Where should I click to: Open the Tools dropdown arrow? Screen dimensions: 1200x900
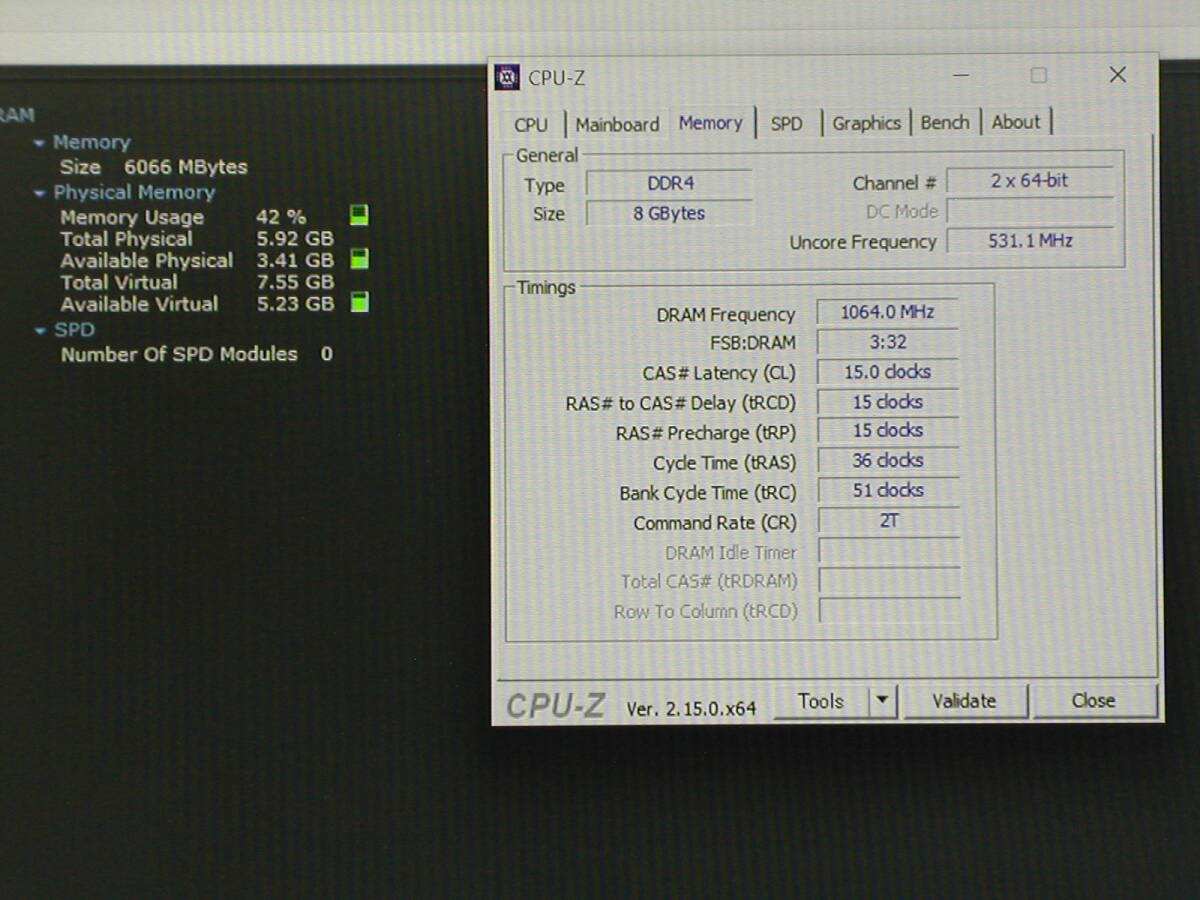point(882,701)
